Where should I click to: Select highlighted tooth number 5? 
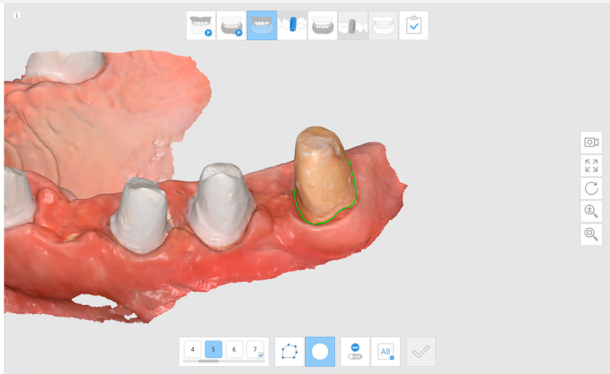[213, 349]
